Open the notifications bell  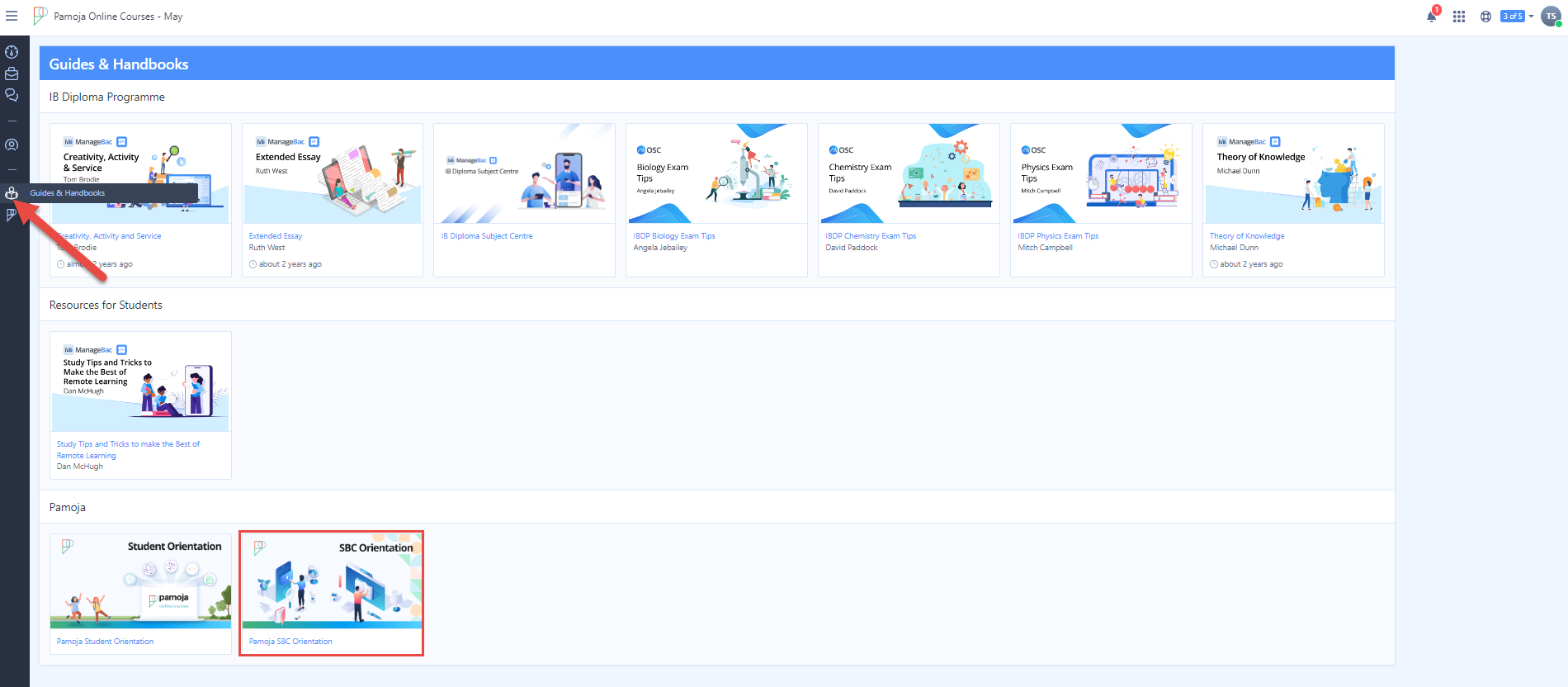(x=1431, y=17)
